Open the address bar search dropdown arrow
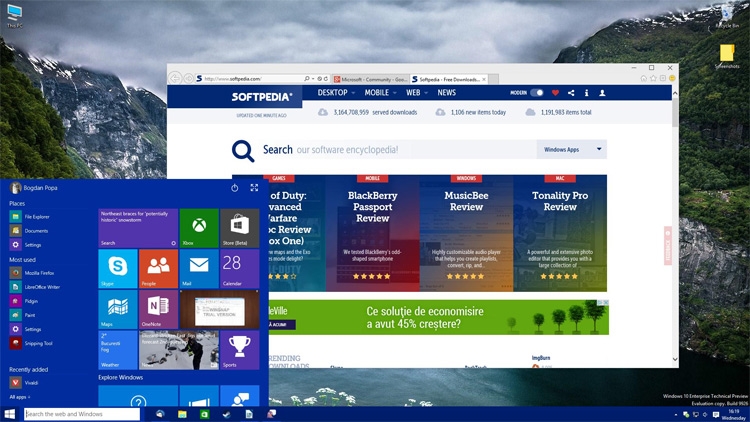Viewport: 750px width, 422px height. point(313,78)
